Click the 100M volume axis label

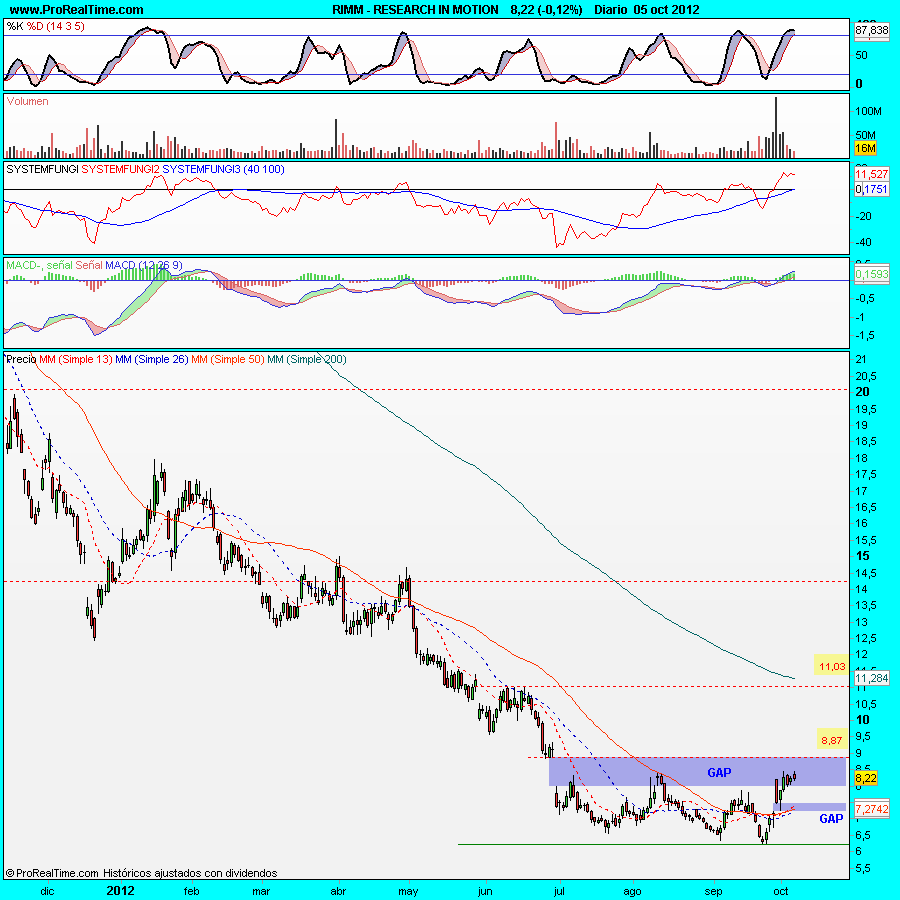point(868,111)
